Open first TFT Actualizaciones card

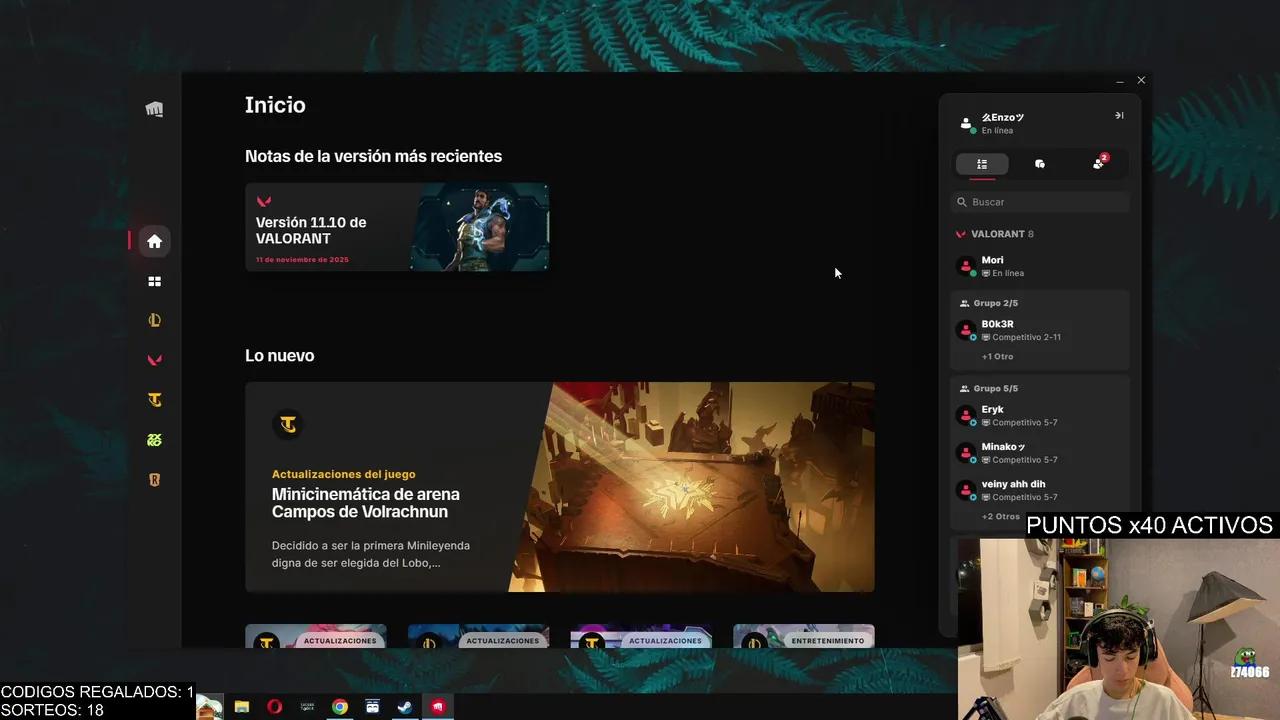316,636
